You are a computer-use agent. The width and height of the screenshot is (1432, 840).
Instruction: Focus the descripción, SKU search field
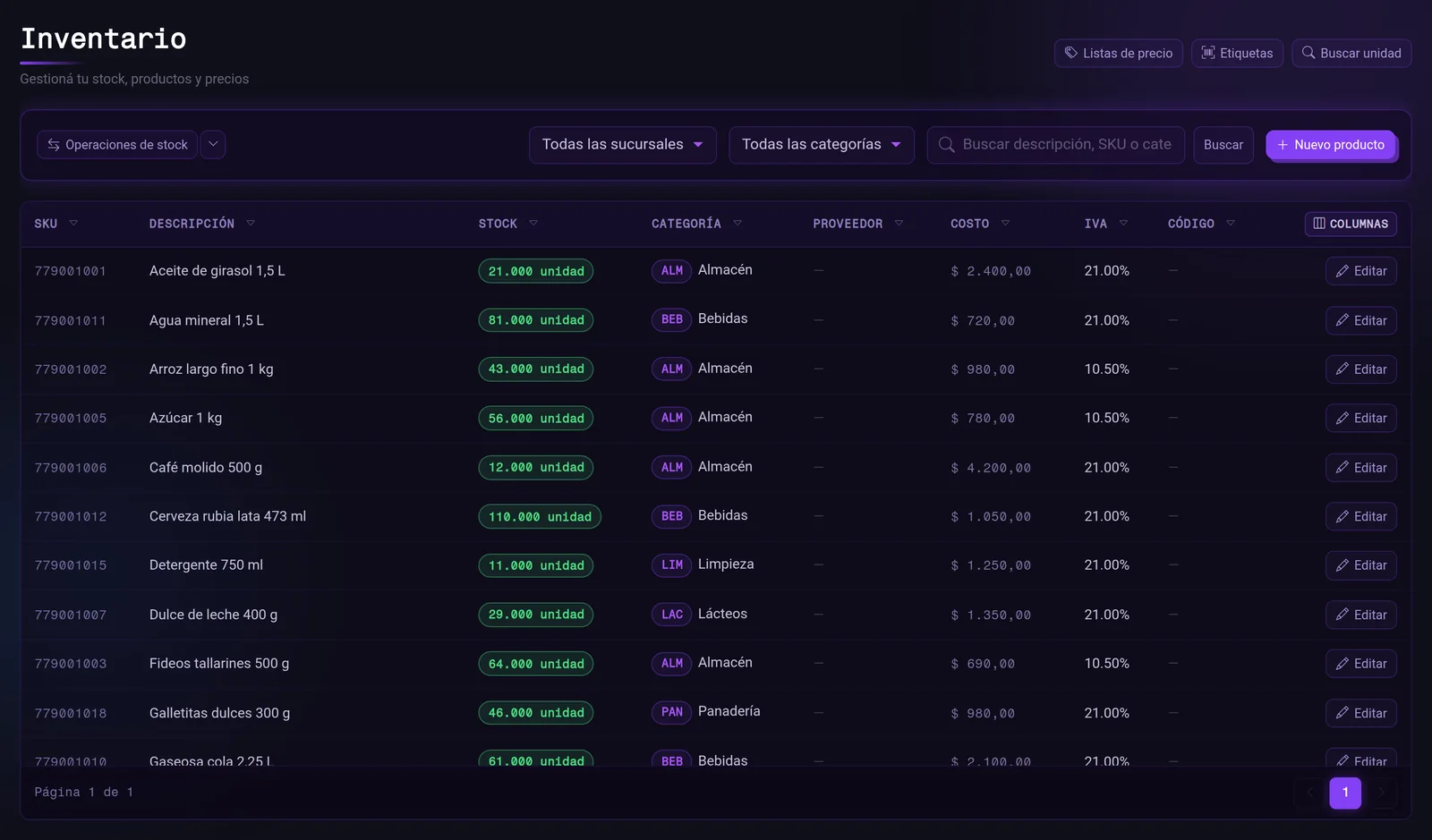point(1056,145)
